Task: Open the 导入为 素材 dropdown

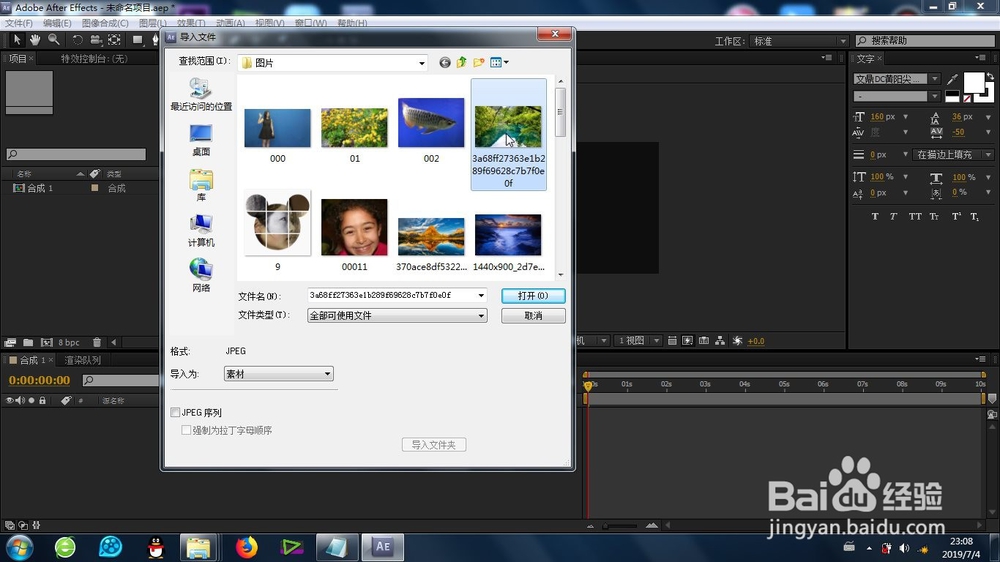Action: pyautogui.click(x=279, y=374)
